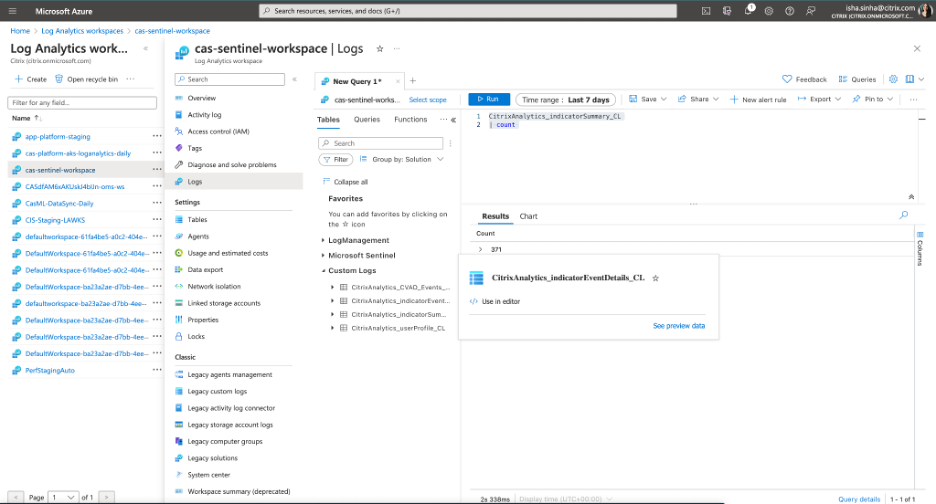Collapse the tables side pane

point(454,119)
